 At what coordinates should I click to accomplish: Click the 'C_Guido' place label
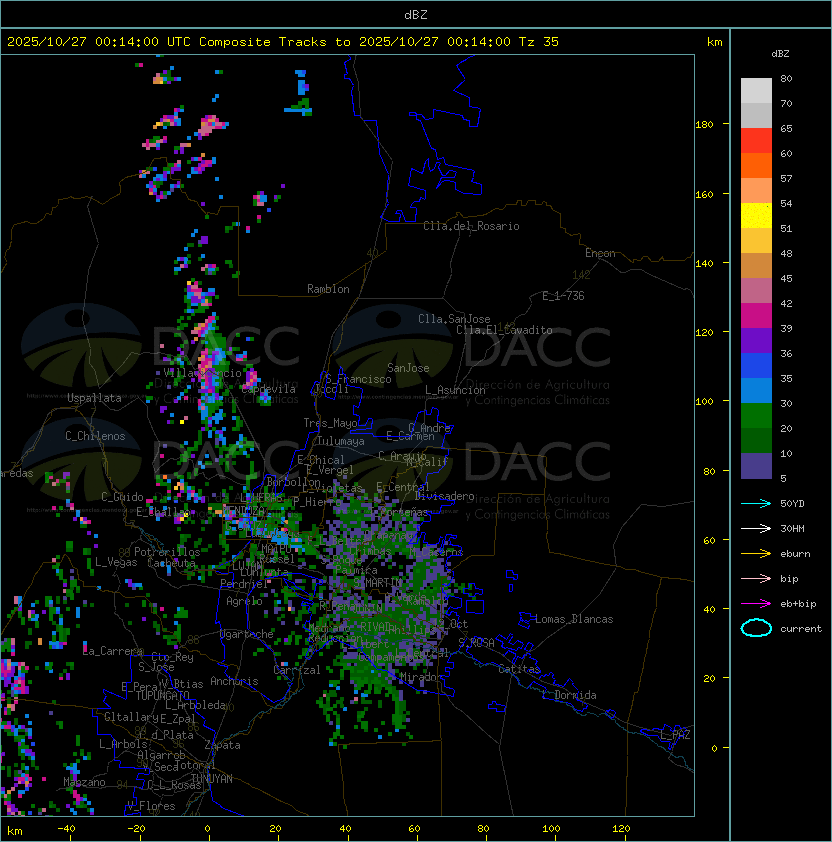pyautogui.click(x=122, y=497)
